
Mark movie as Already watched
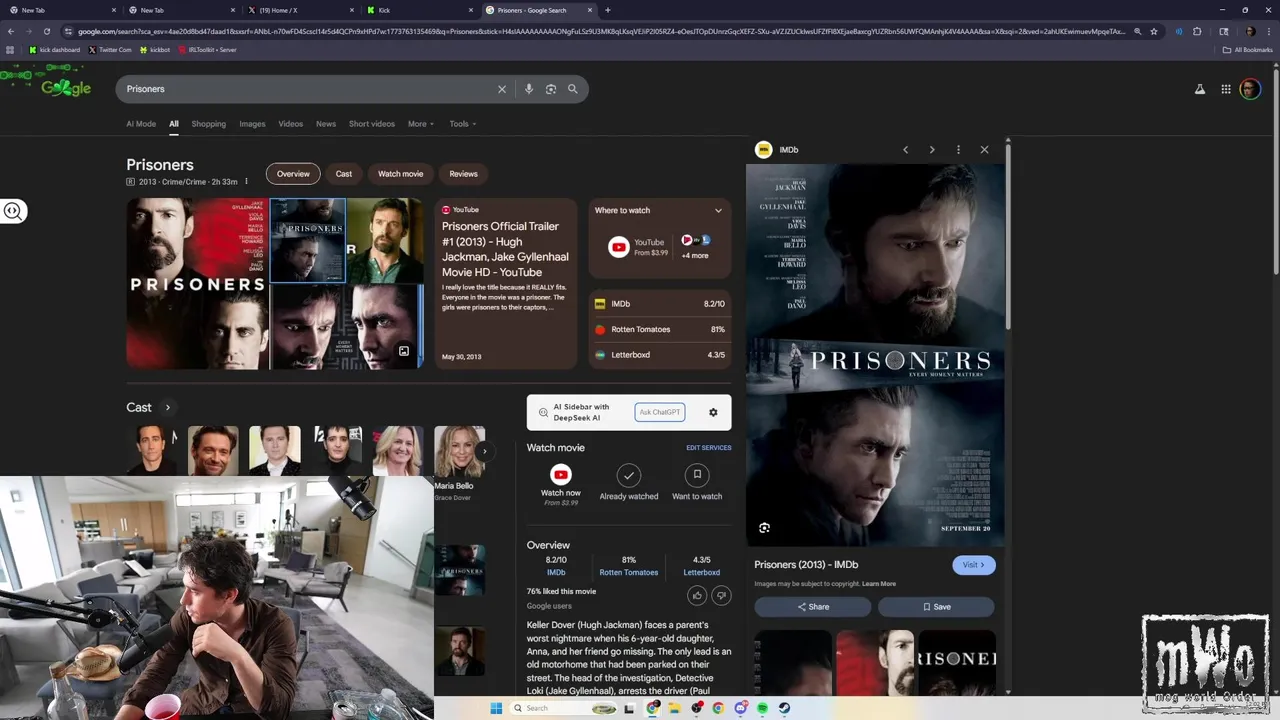pyautogui.click(x=628, y=482)
